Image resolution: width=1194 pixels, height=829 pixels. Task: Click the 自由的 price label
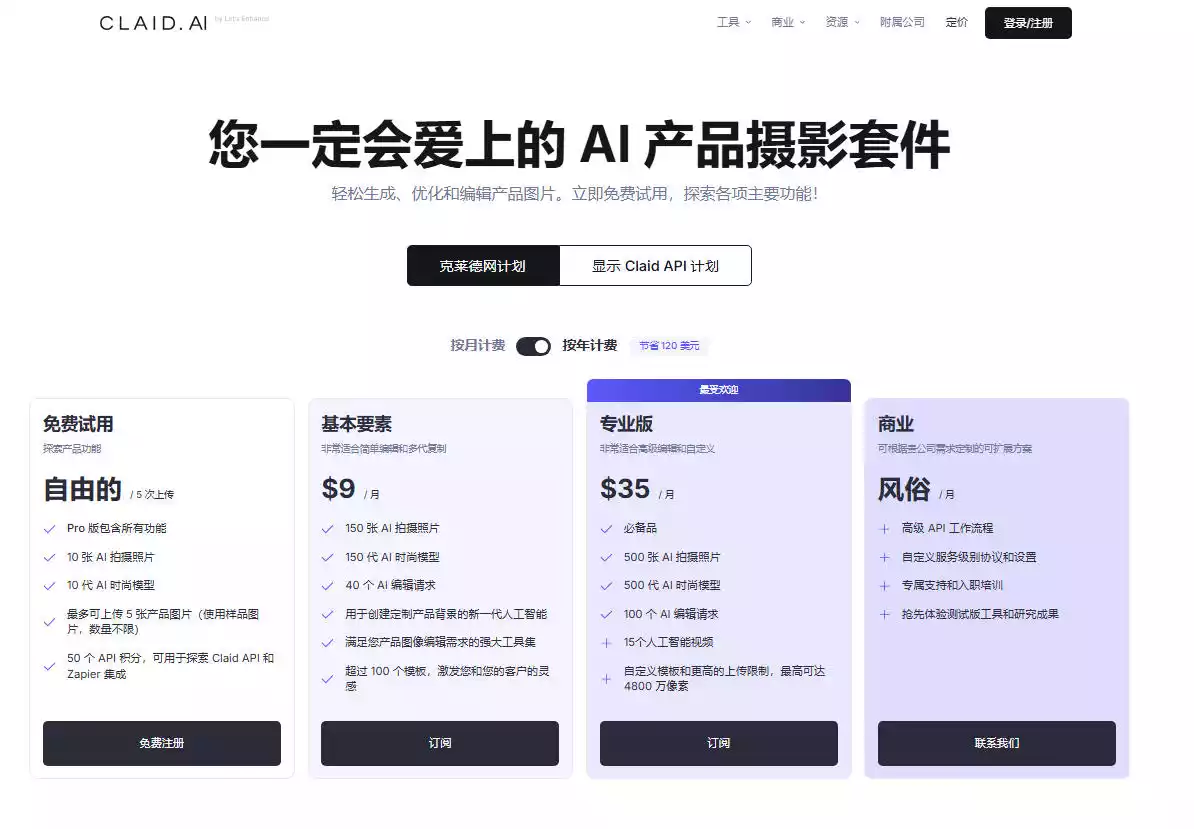click(82, 489)
